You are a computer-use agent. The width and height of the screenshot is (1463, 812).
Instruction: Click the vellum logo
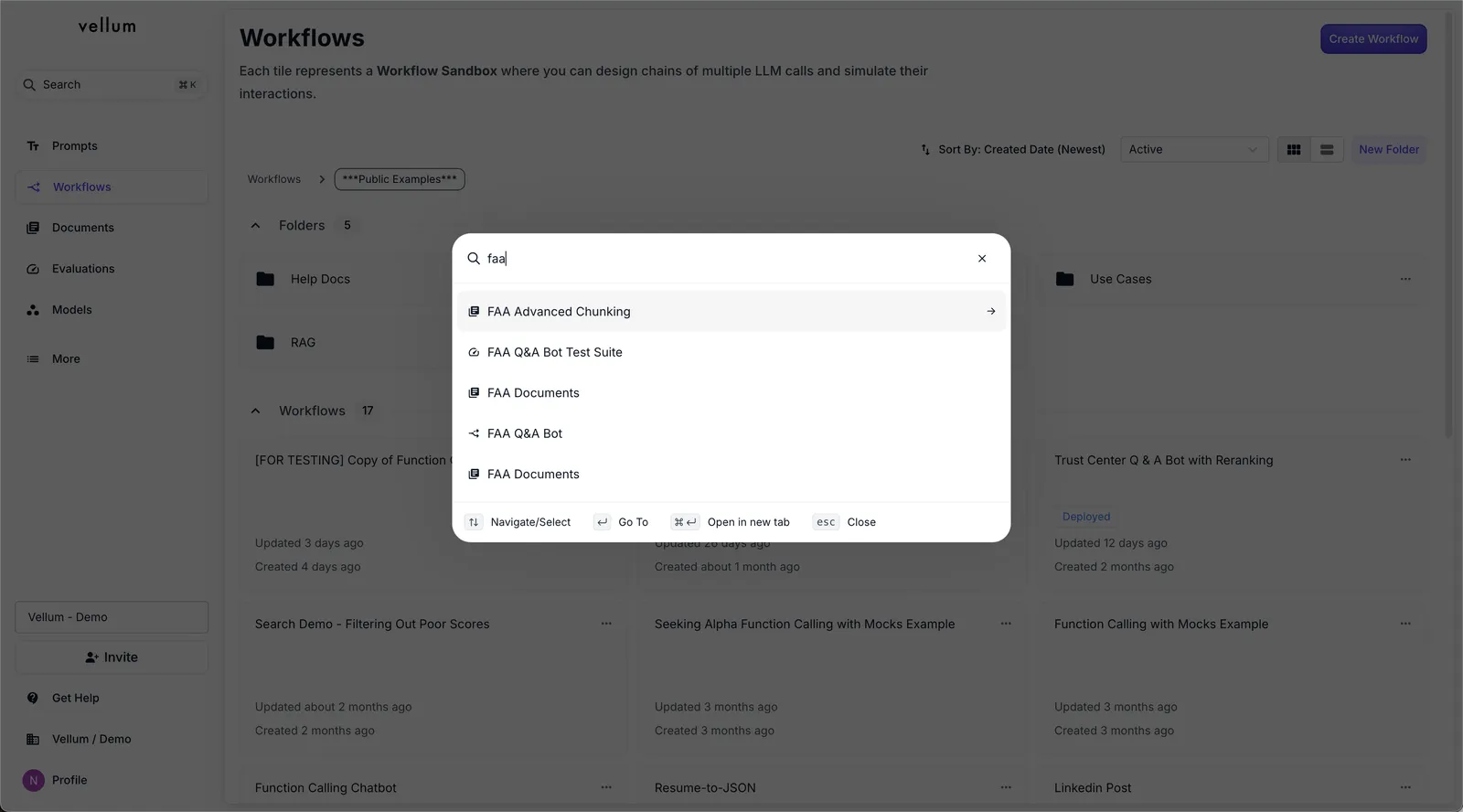pyautogui.click(x=107, y=27)
